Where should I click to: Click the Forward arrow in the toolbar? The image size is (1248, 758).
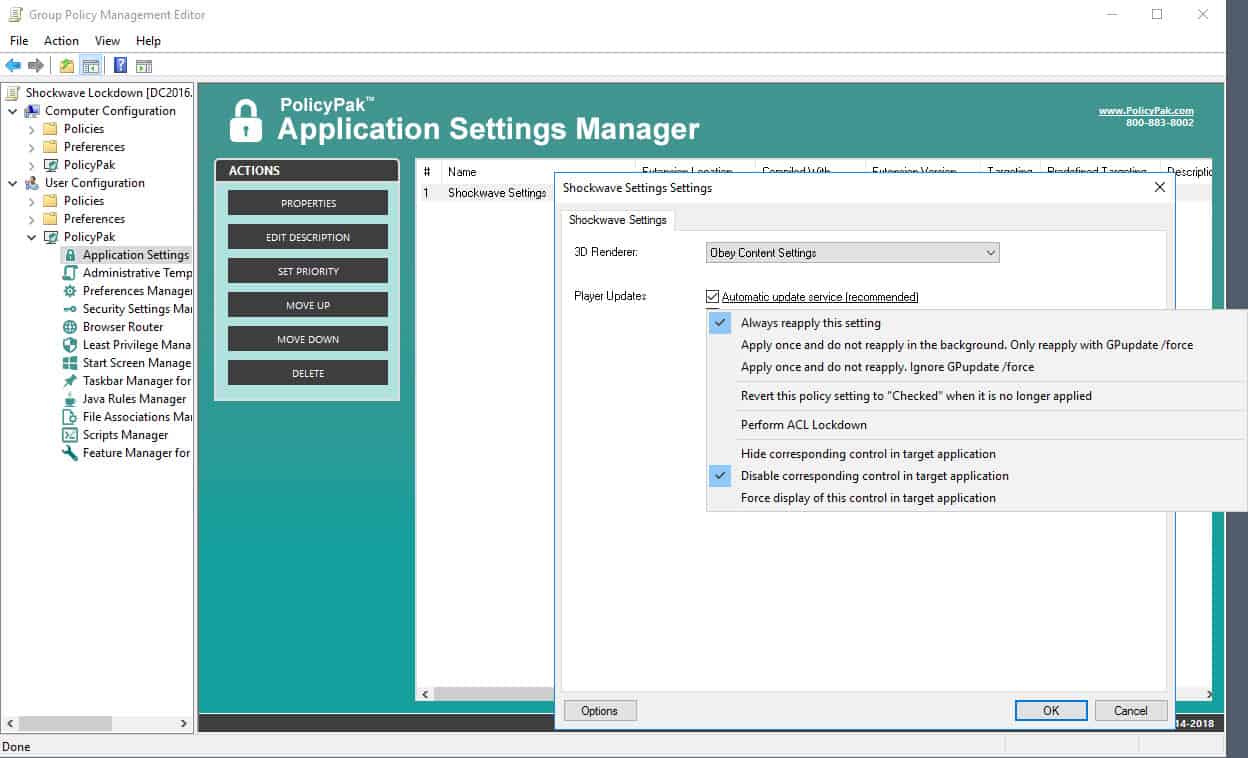(x=36, y=66)
